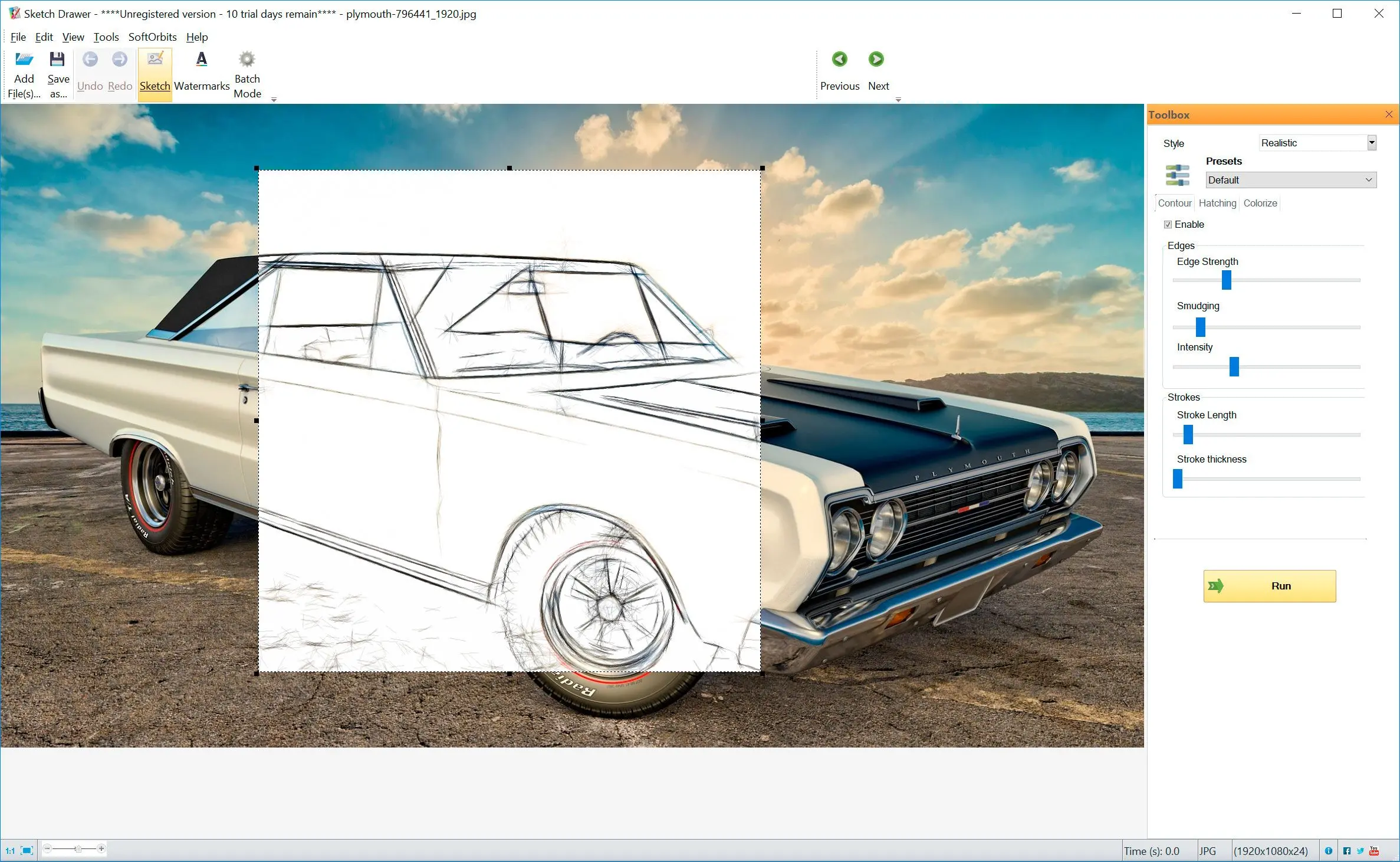Select the Hatching tab in Toolbox
The image size is (1400, 862).
(x=1217, y=202)
